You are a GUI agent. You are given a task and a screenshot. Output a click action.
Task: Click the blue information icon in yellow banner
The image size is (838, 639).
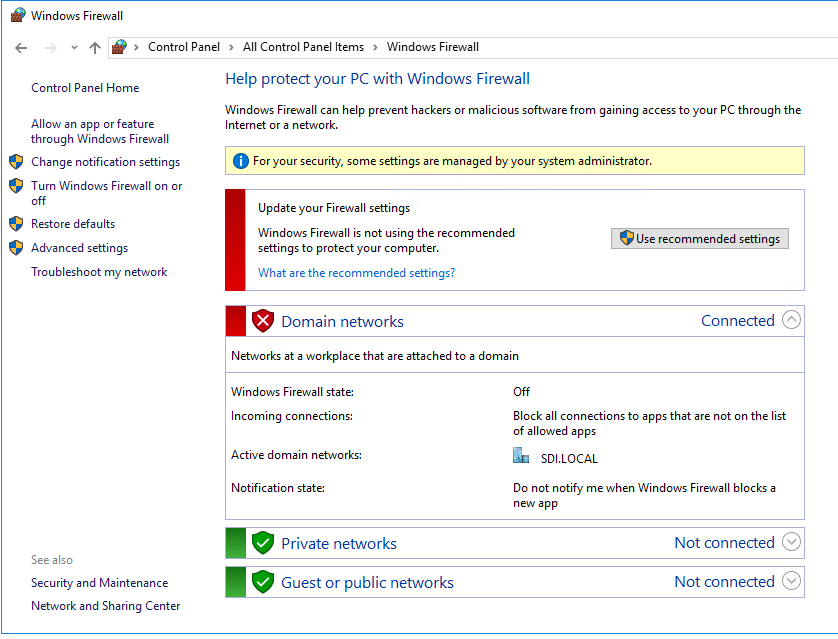(240, 161)
